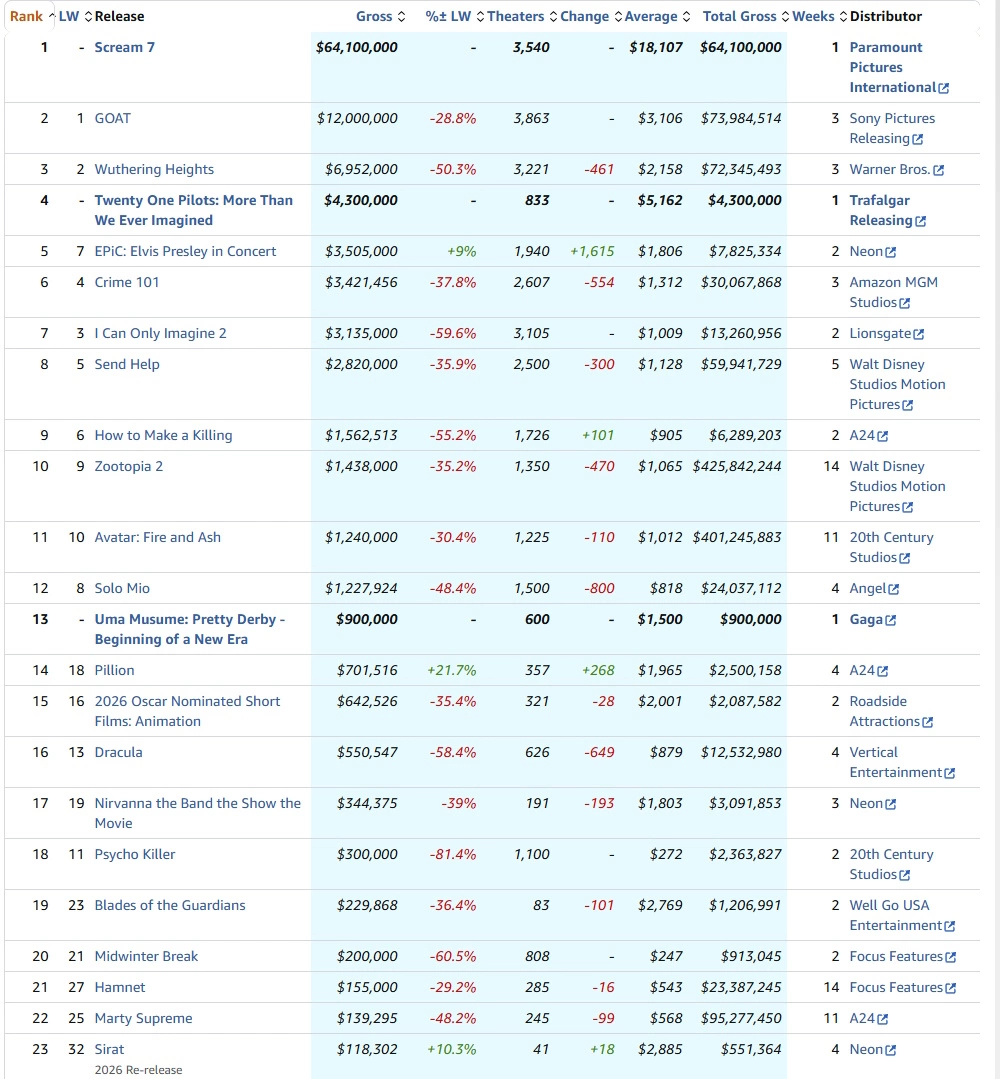Open the Pillion release link
The width and height of the screenshot is (1000, 1079).
(114, 670)
